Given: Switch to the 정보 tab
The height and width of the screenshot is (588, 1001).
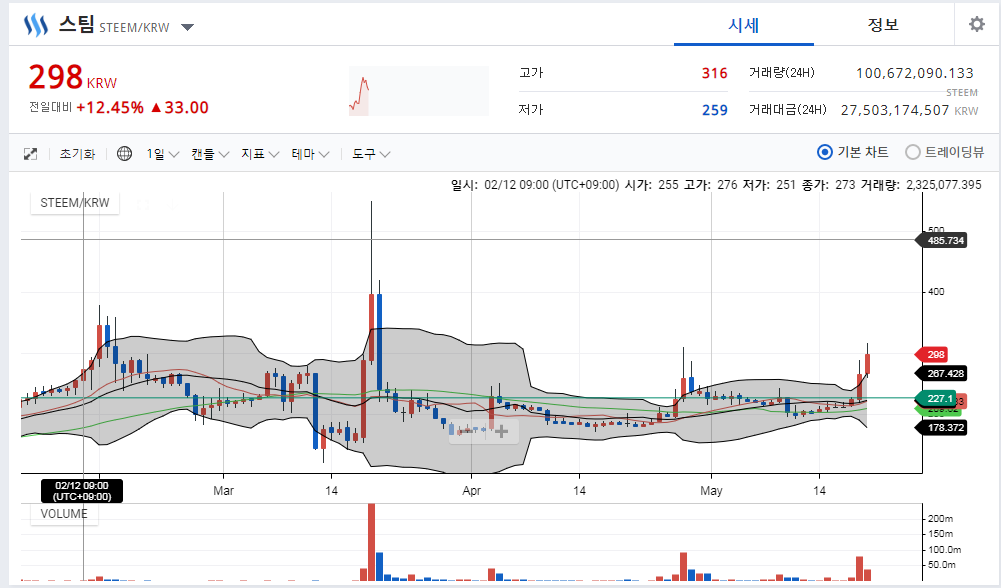Looking at the screenshot, I should [883, 25].
